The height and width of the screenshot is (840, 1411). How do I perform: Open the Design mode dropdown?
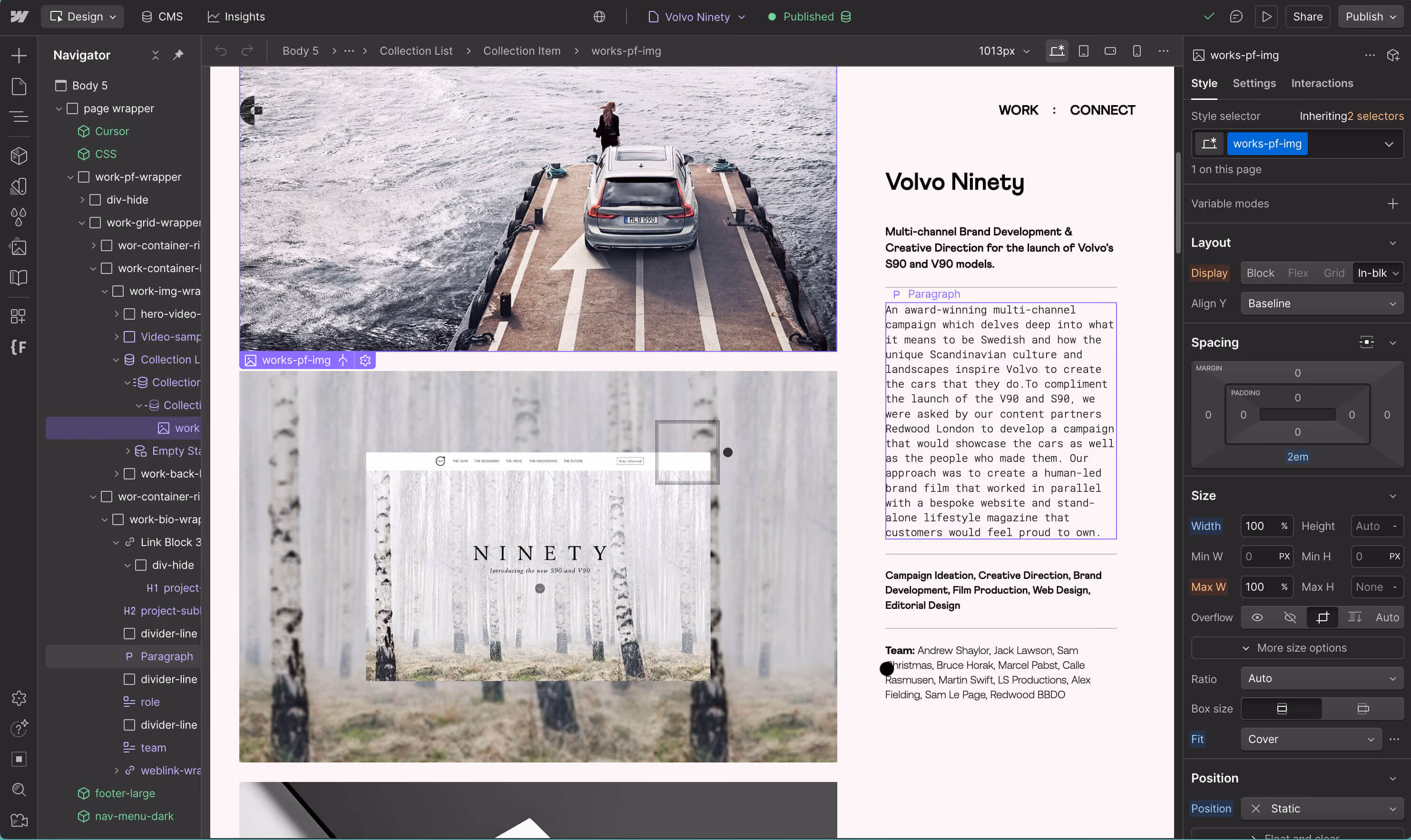click(83, 17)
